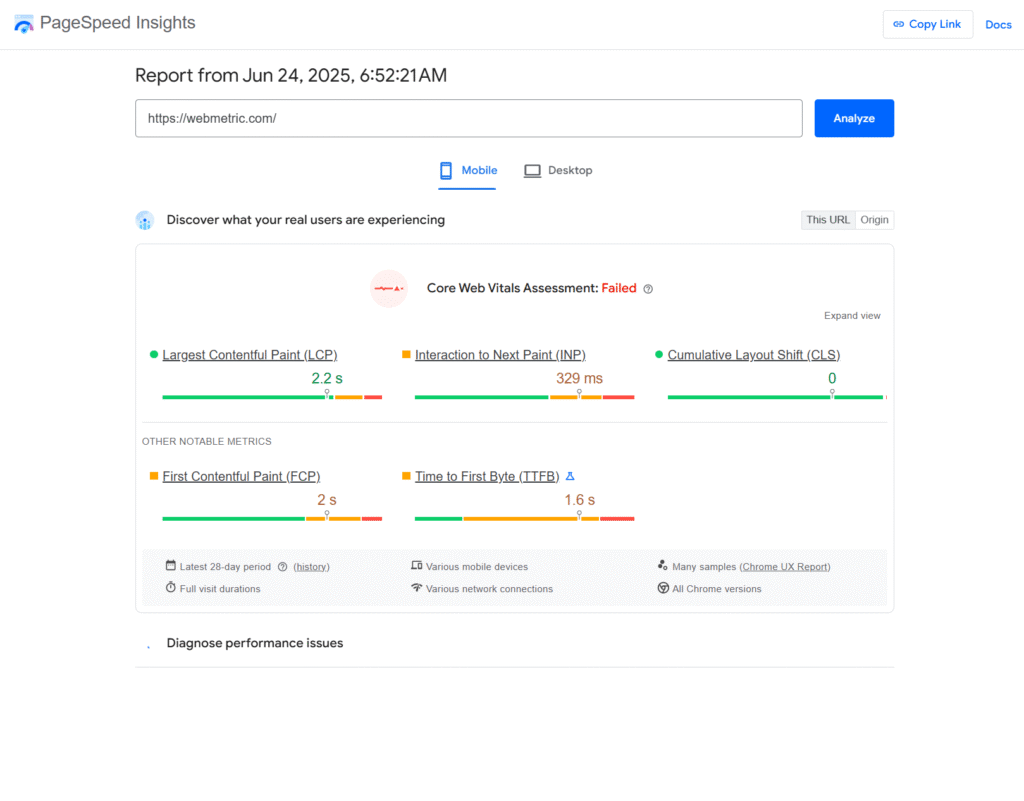Click the Core Web Vitals failed pulse icon
This screenshot has height=801, width=1024.
(x=389, y=289)
